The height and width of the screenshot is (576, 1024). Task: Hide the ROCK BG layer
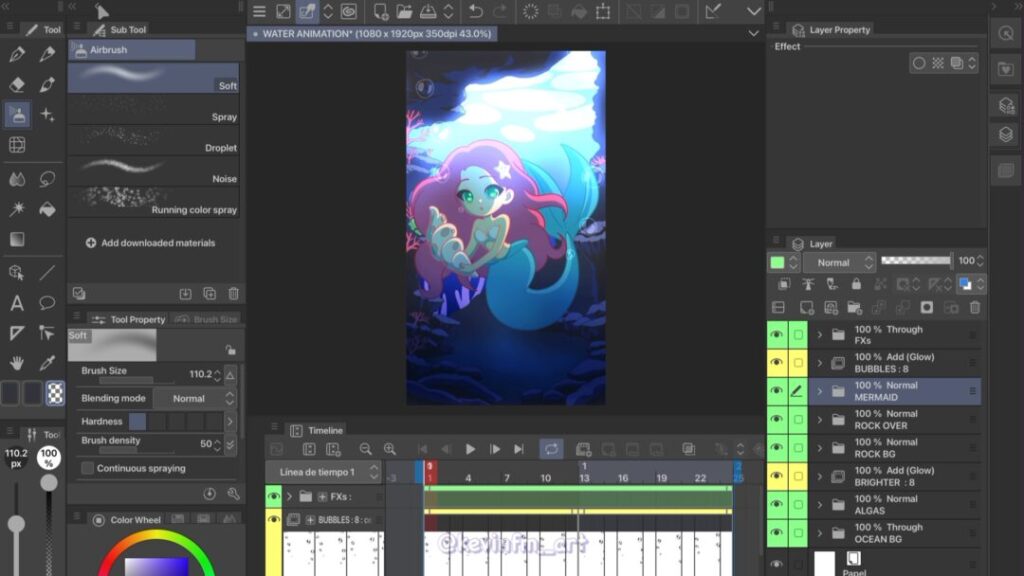[x=776, y=447]
